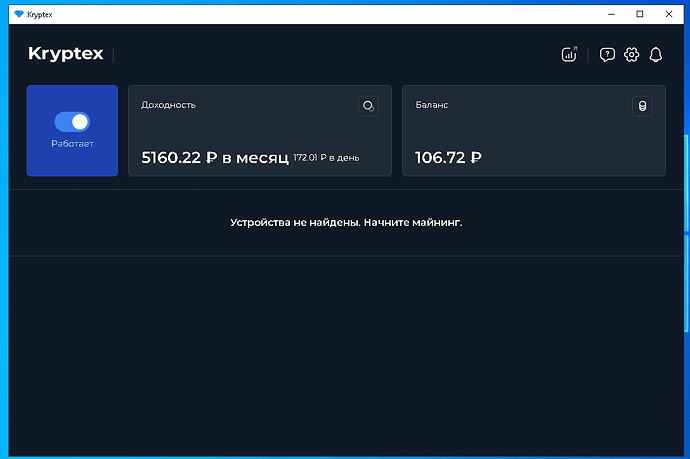Viewport: 690px width, 459px height.
Task: Click the coins stack icon in Баланс card
Action: pos(642,106)
